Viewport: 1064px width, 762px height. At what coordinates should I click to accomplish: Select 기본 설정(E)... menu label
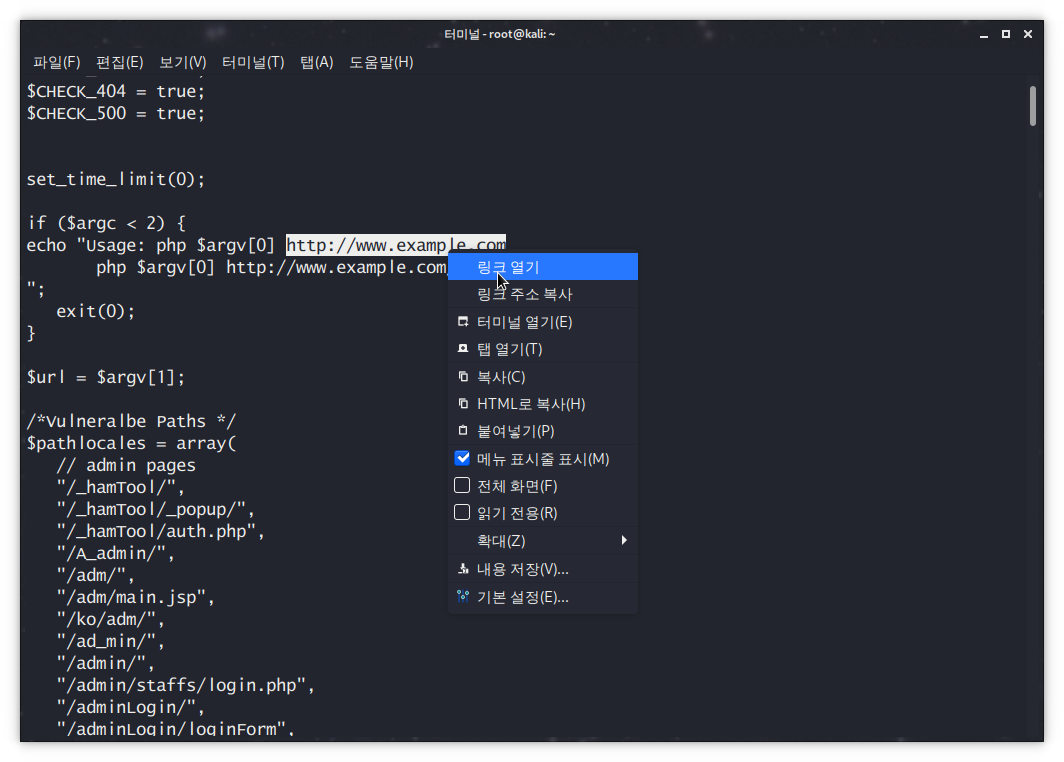coord(522,597)
